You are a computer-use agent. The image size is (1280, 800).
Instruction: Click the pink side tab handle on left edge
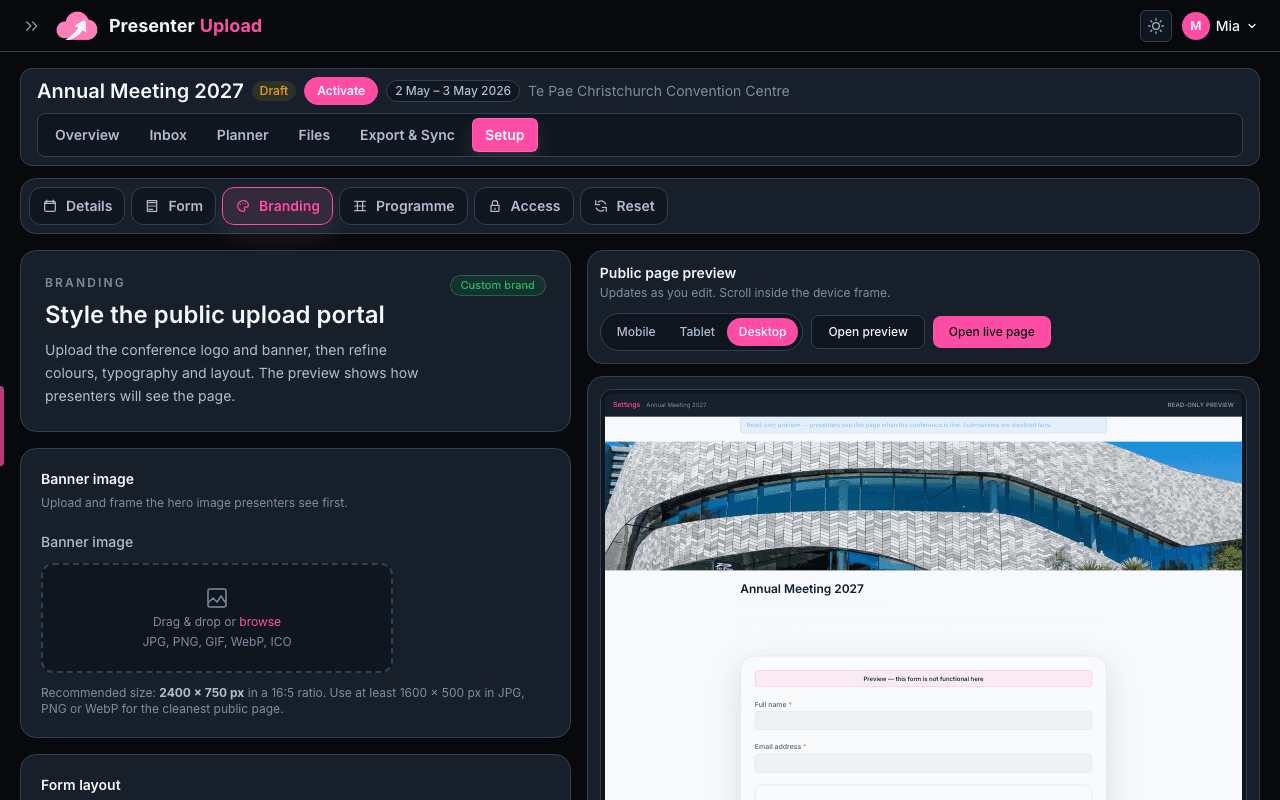[x=2, y=426]
